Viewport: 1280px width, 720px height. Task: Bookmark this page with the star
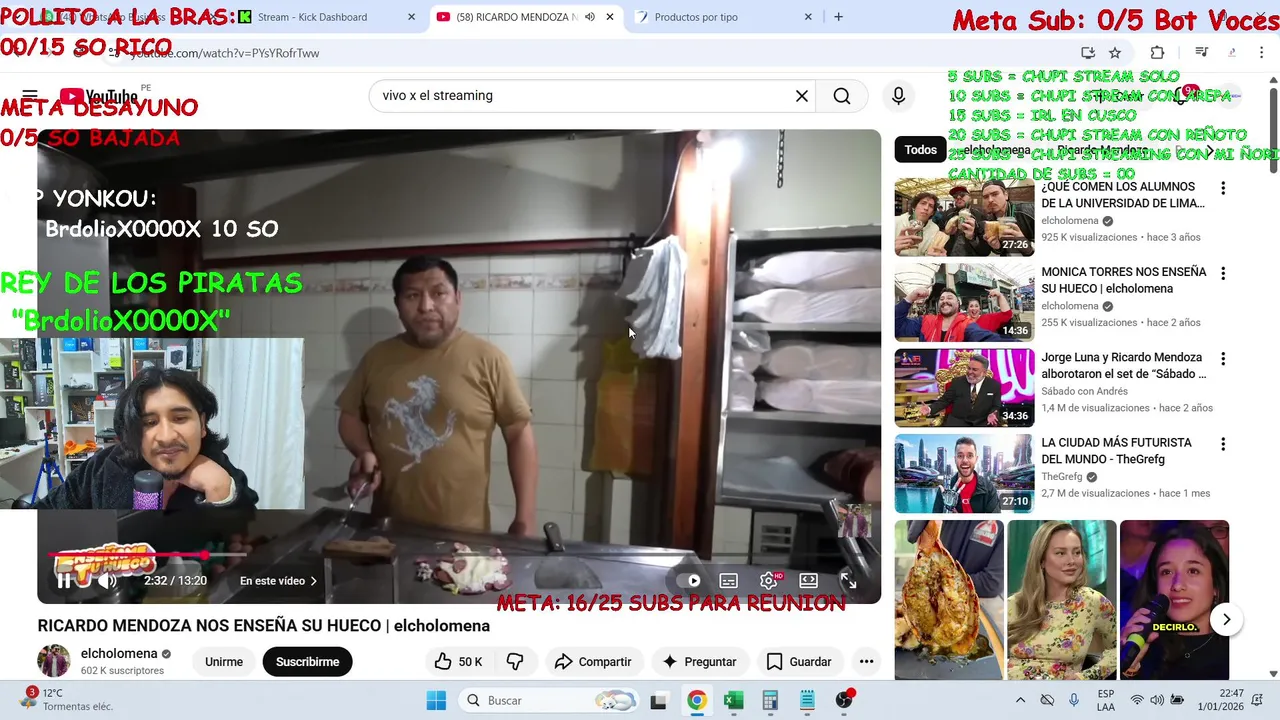[x=1115, y=53]
